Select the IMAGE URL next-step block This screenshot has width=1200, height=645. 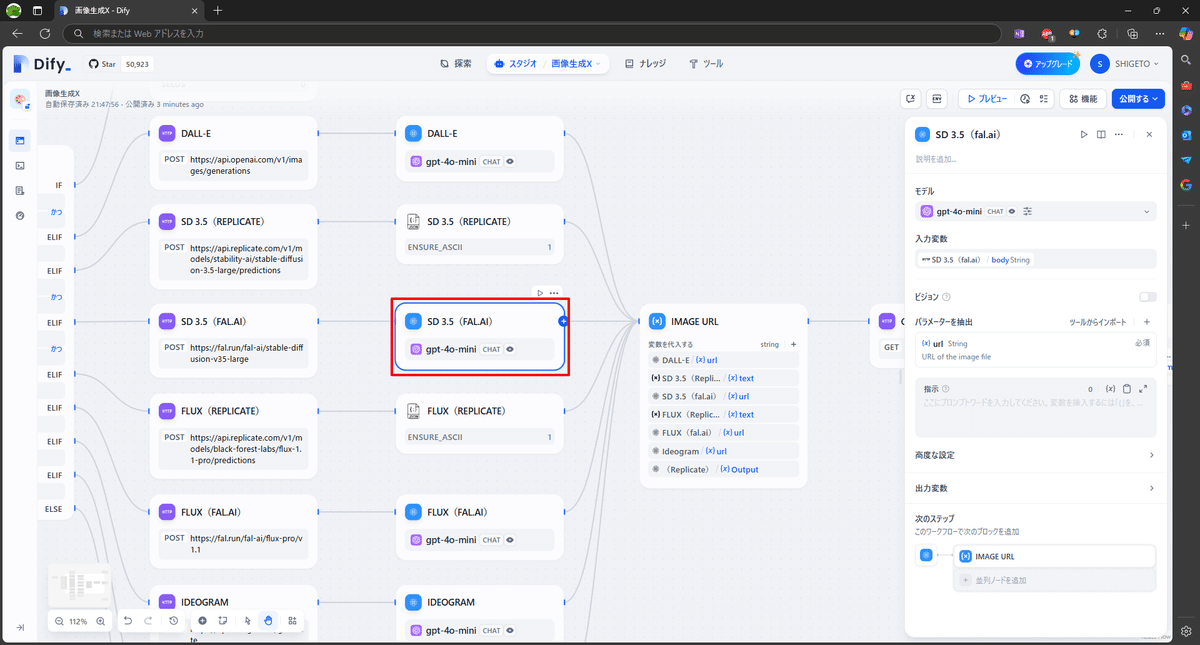coord(1056,556)
